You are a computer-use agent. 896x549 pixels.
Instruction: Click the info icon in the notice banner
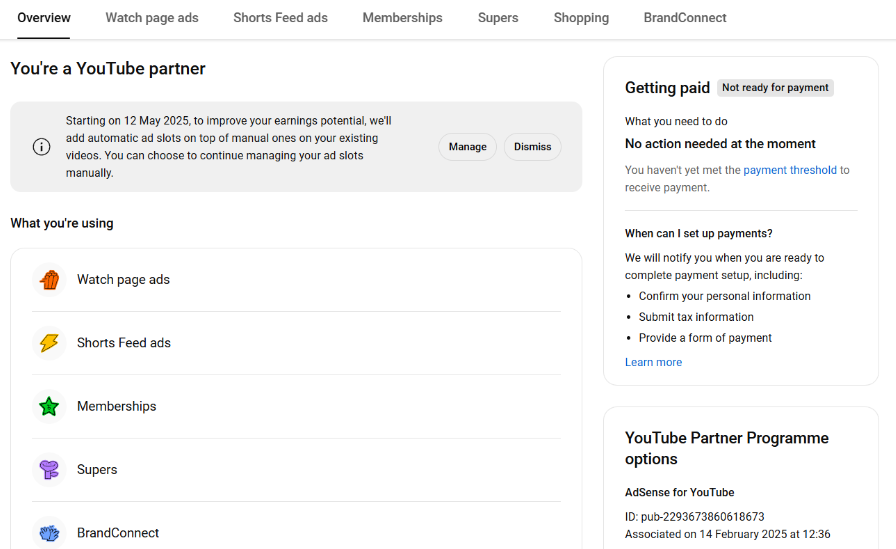coord(41,147)
